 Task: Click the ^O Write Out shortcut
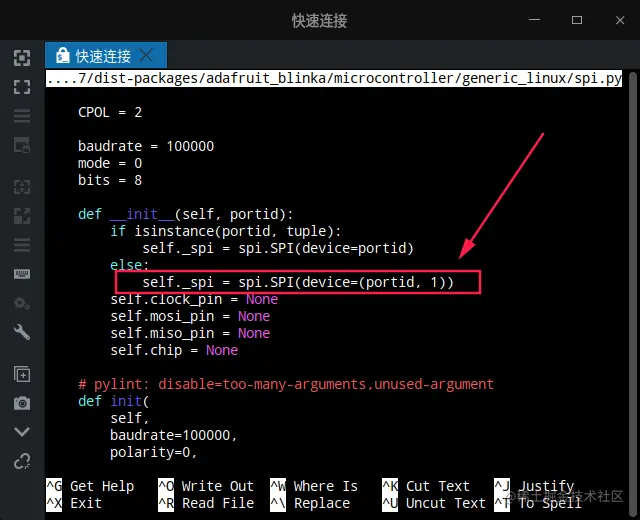coord(206,486)
